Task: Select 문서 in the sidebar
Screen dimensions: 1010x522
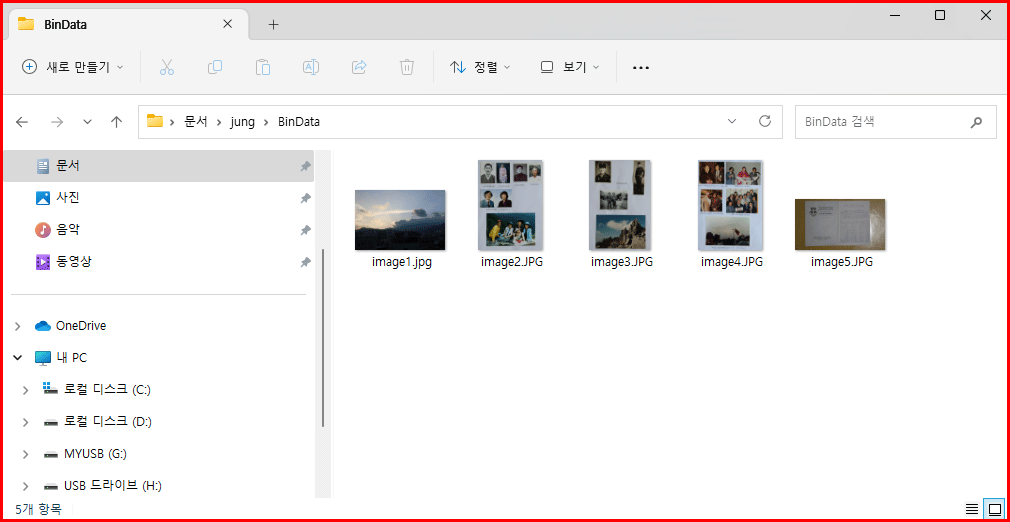Action: coord(158,166)
